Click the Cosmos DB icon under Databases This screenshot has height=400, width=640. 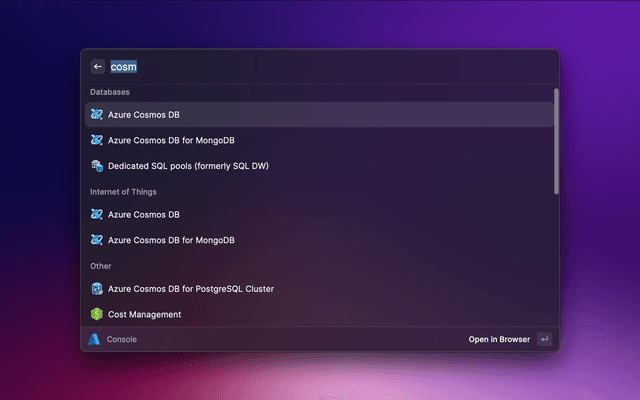[x=97, y=115]
